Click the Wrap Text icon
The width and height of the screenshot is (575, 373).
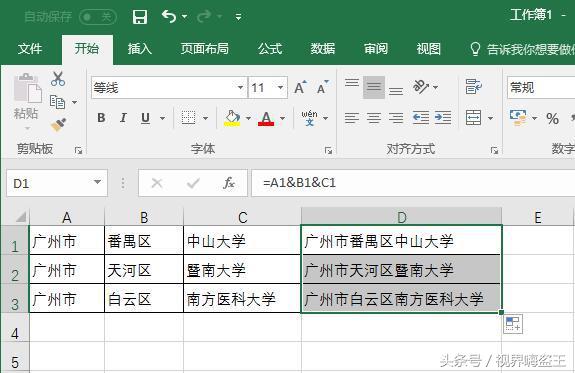click(x=473, y=87)
